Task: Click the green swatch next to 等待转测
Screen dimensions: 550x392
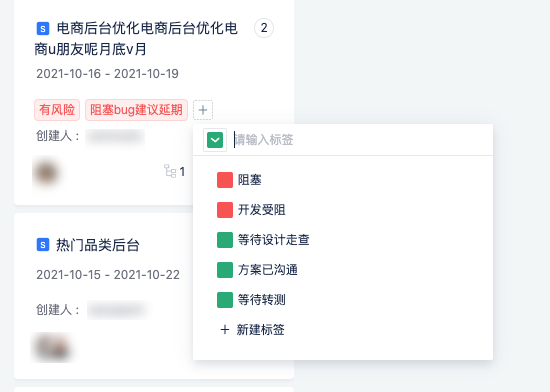Action: click(225, 300)
